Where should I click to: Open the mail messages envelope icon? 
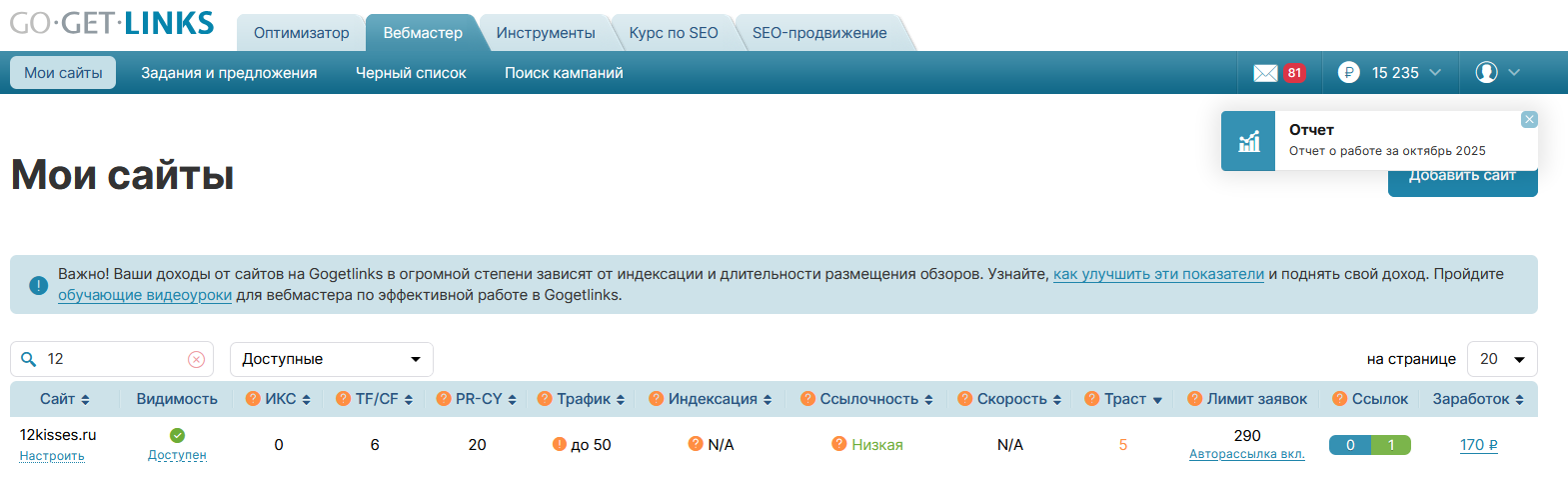click(1265, 73)
